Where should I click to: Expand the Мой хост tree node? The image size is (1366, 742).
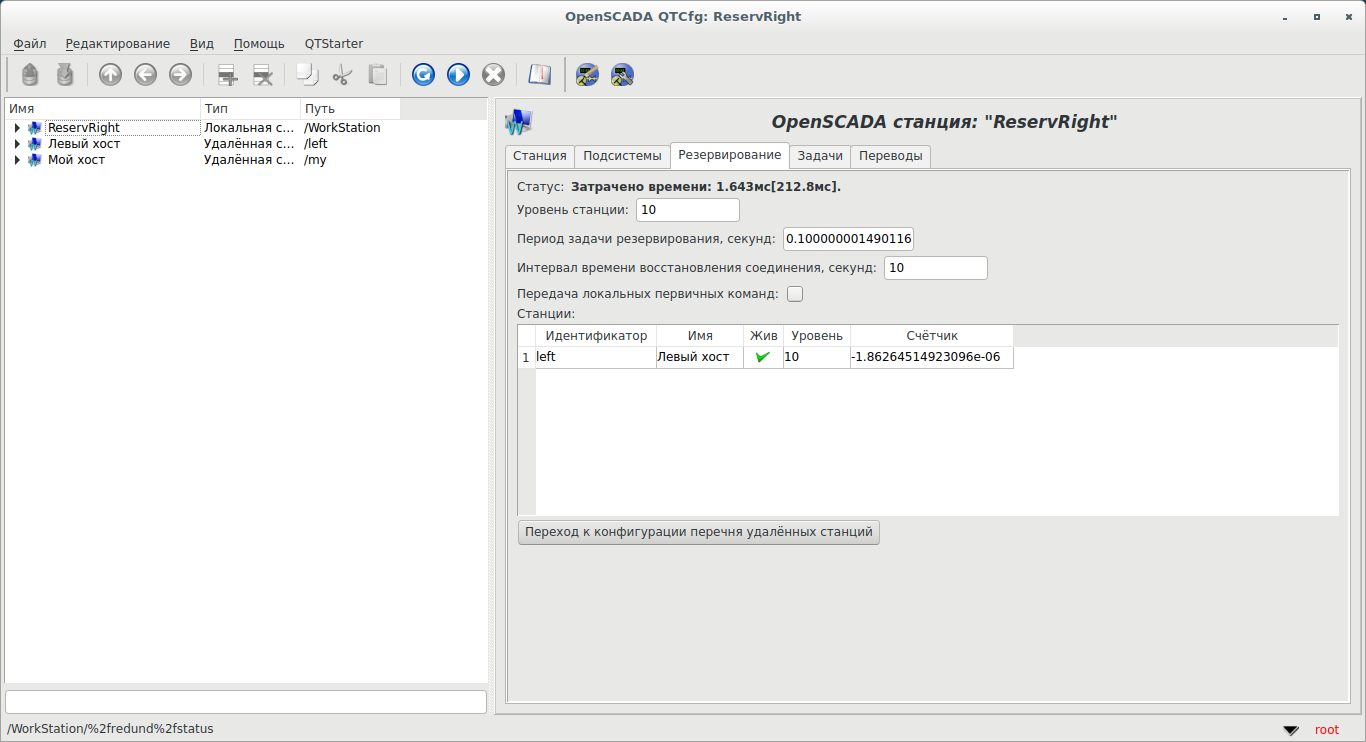(17, 160)
